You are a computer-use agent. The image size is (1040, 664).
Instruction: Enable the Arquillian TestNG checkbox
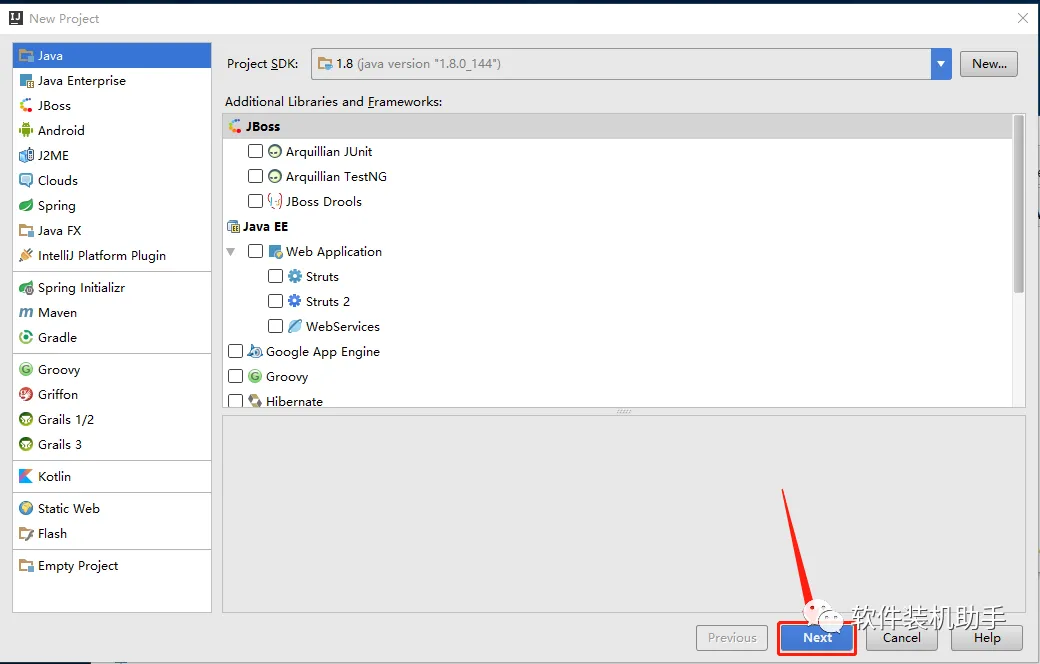[x=255, y=176]
